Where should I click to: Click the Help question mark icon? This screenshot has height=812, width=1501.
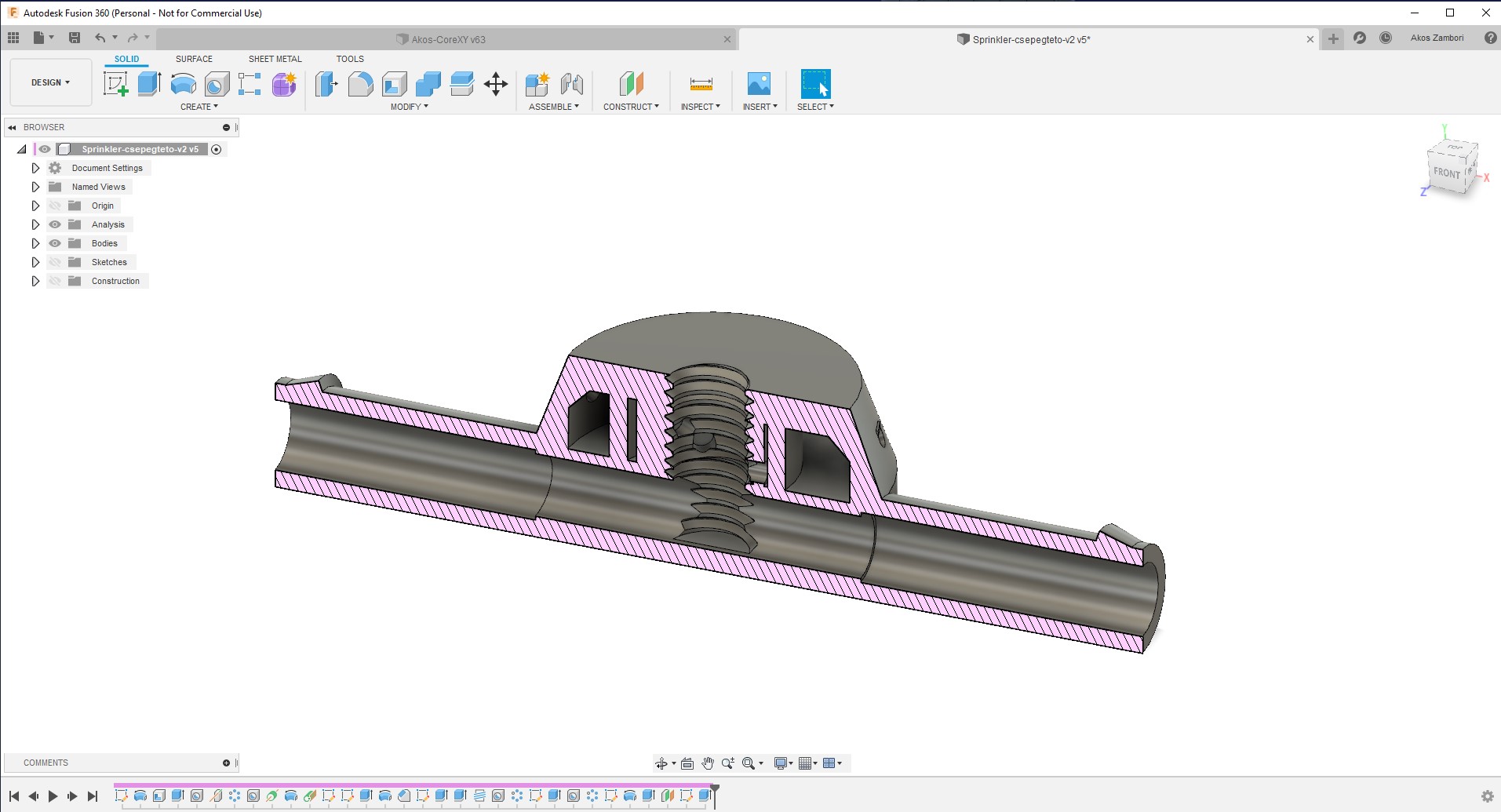pyautogui.click(x=1490, y=38)
